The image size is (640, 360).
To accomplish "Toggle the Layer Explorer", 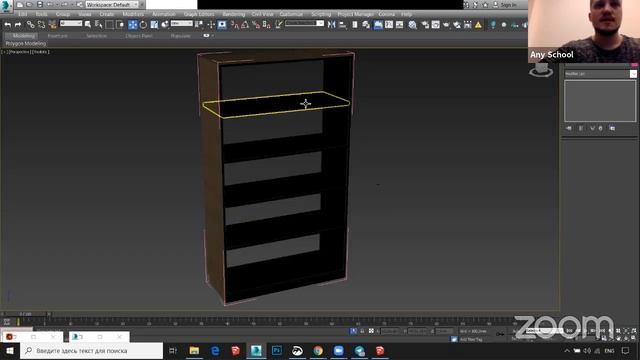I will point(366,25).
